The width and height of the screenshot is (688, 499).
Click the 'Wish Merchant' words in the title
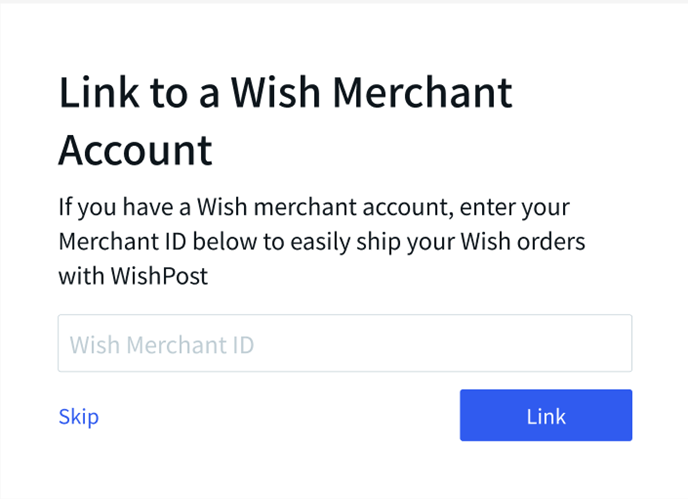(372, 92)
